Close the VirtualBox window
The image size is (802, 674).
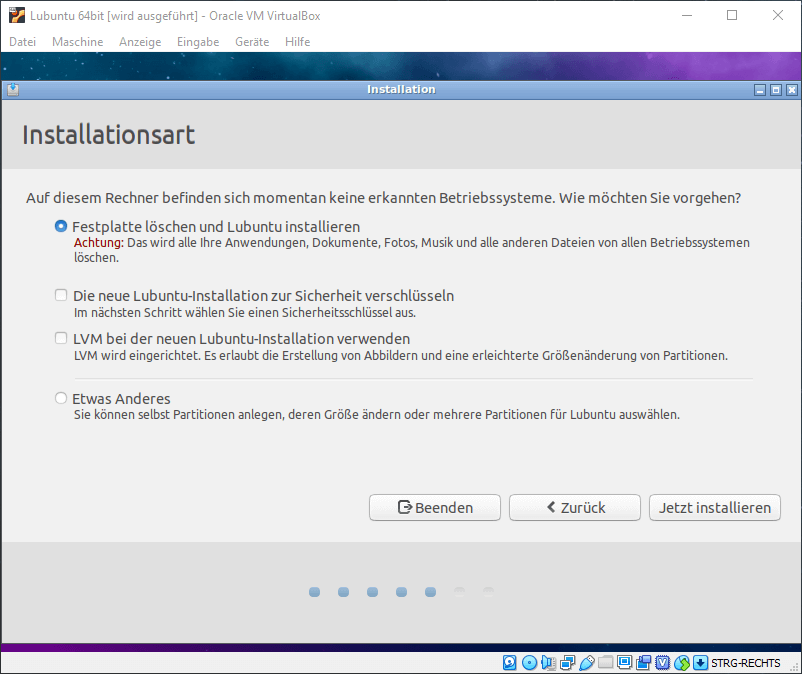pyautogui.click(x=777, y=15)
